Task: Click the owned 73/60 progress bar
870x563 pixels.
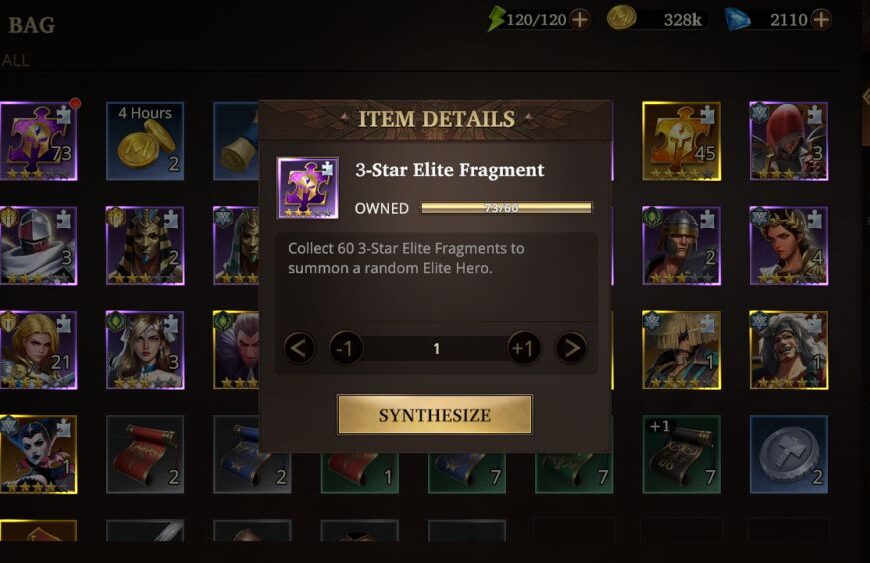Action: (x=507, y=208)
